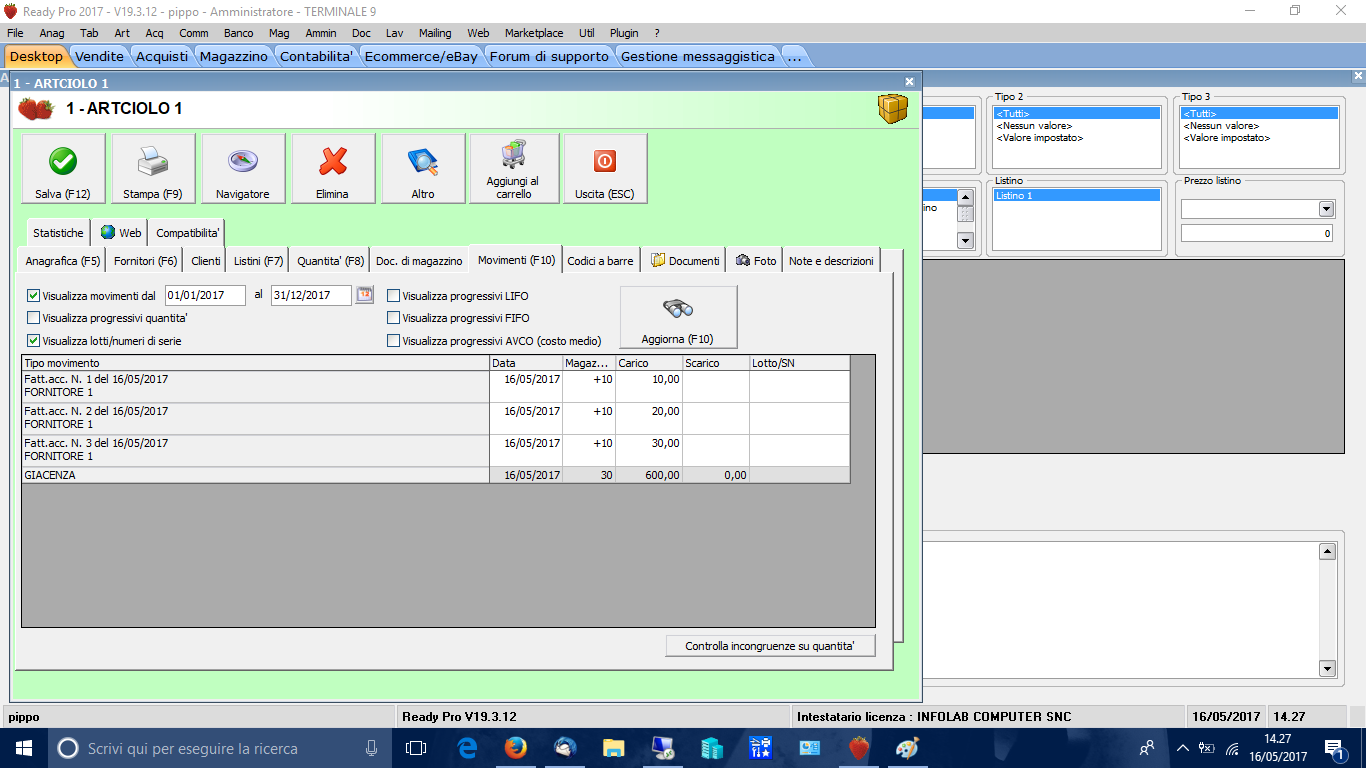Open the Marketplace menu
1366x768 pixels.
coord(534,33)
